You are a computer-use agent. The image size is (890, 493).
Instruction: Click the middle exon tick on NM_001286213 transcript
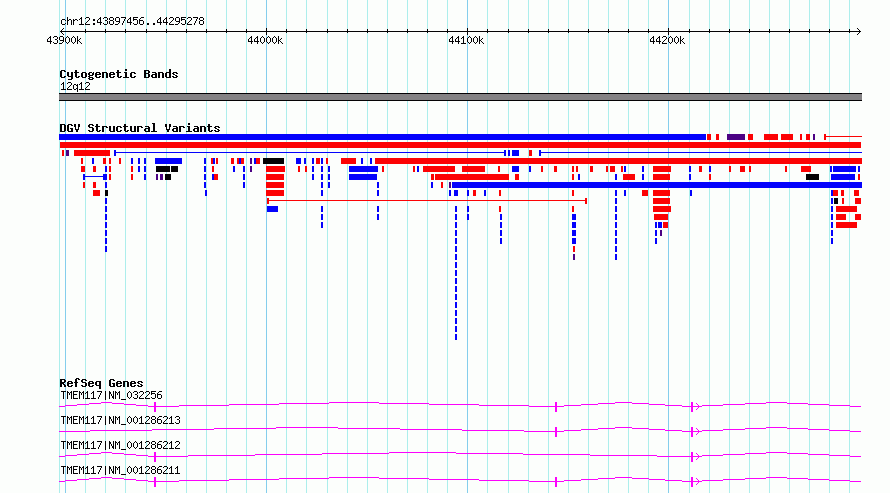point(556,432)
